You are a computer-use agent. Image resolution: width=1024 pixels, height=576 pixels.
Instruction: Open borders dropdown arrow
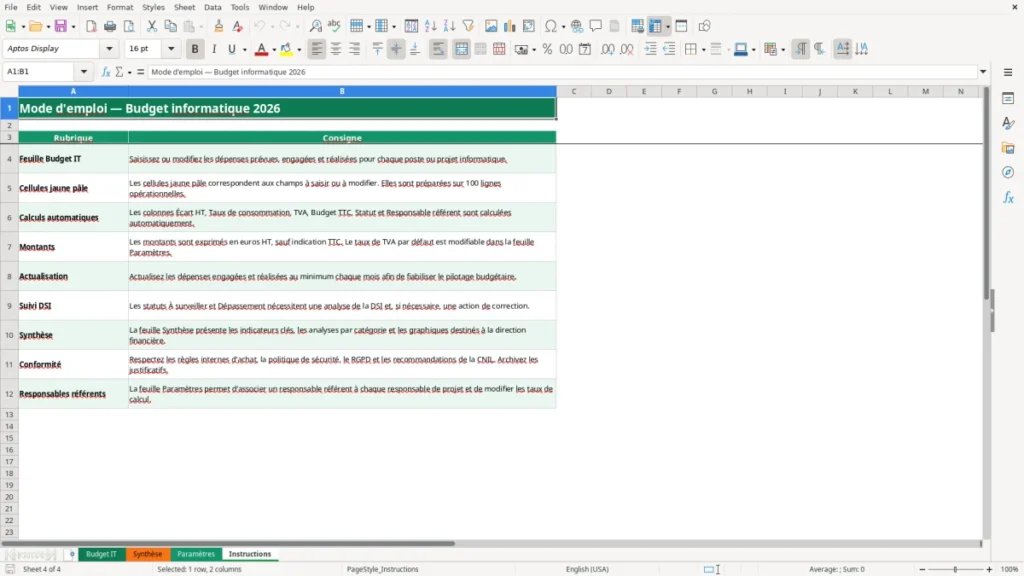(703, 50)
